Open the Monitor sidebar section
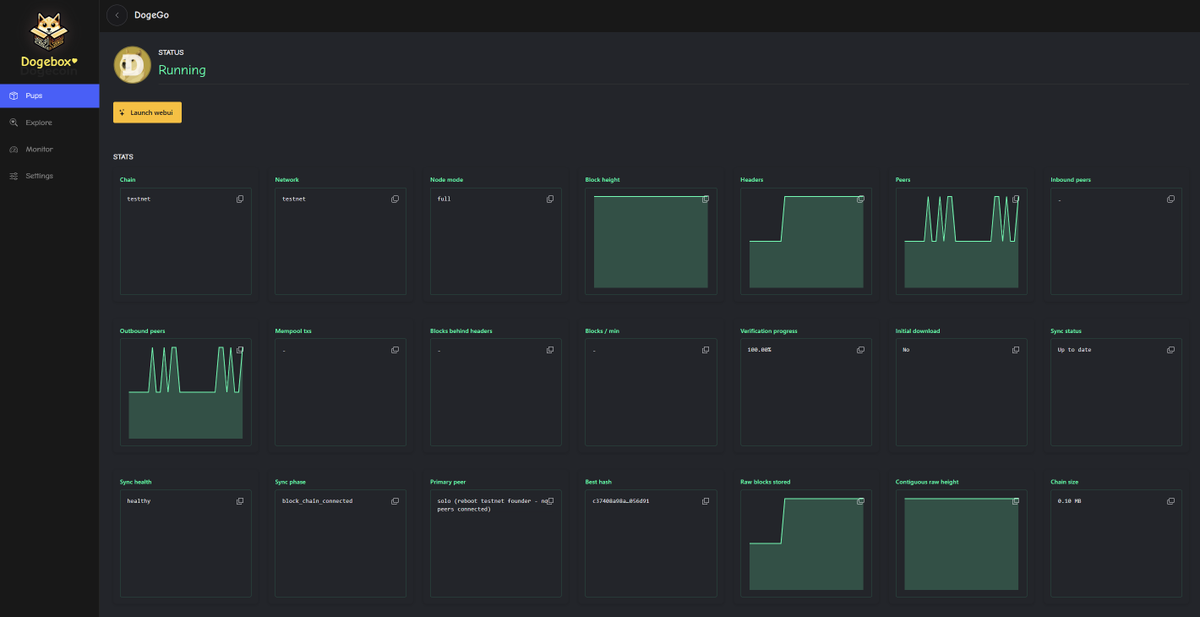Image resolution: width=1200 pixels, height=617 pixels. tap(49, 149)
